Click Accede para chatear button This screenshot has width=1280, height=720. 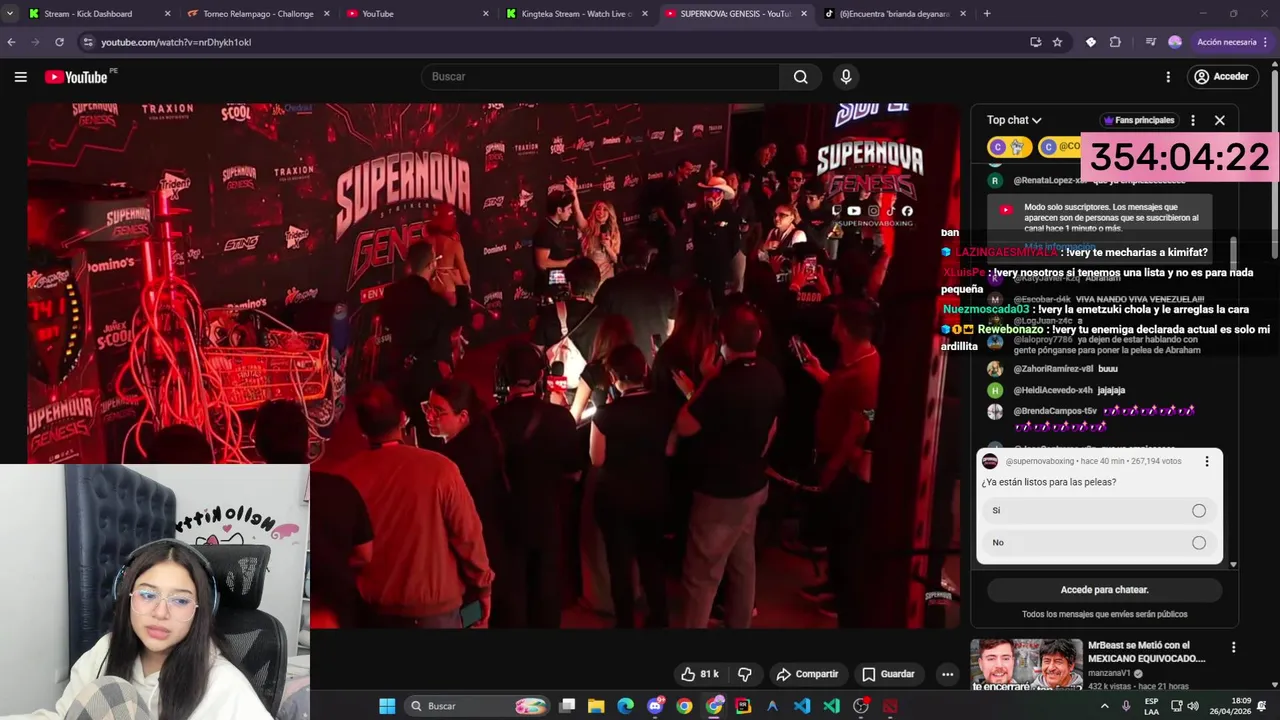click(x=1104, y=590)
